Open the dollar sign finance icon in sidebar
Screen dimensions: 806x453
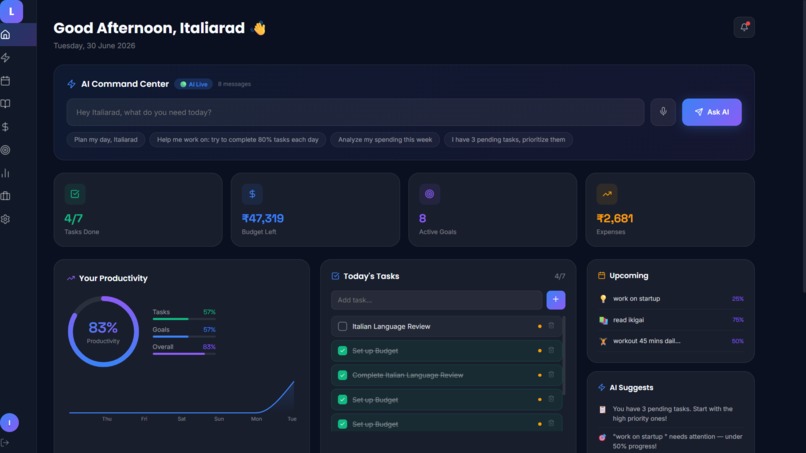tap(6, 127)
